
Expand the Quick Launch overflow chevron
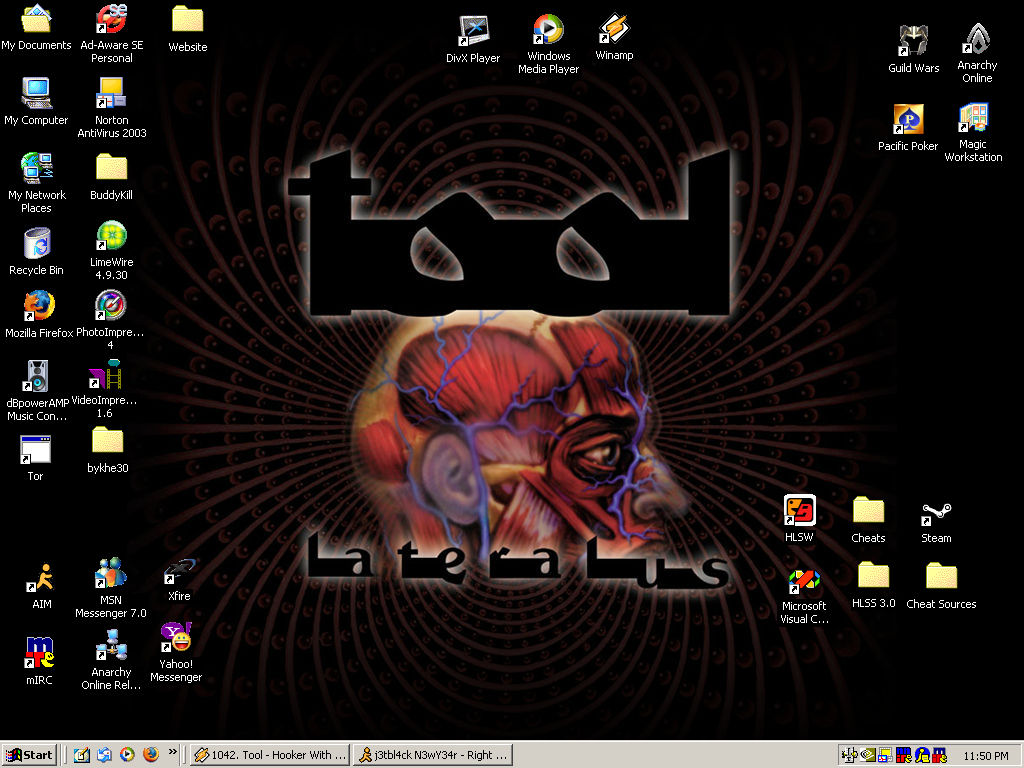[172, 752]
